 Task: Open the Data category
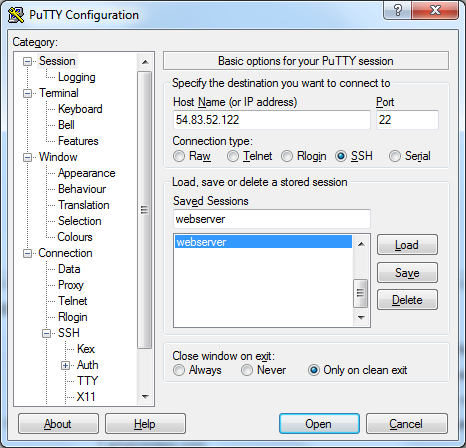pyautogui.click(x=69, y=269)
